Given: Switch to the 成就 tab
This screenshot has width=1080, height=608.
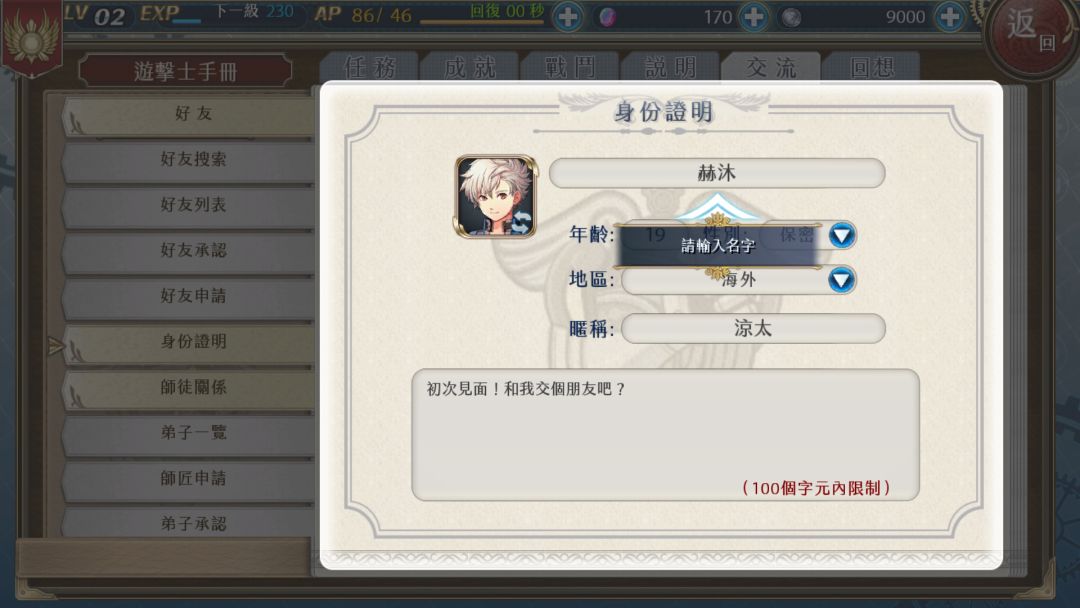Looking at the screenshot, I should [x=470, y=67].
